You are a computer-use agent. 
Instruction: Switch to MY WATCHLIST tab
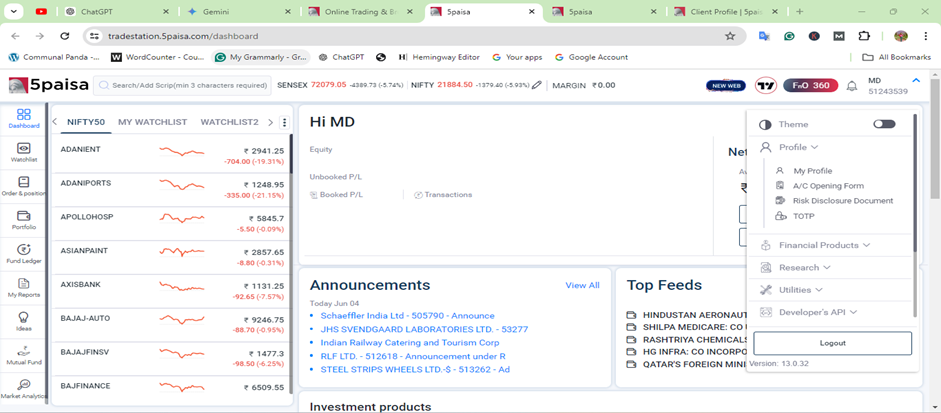click(152, 122)
